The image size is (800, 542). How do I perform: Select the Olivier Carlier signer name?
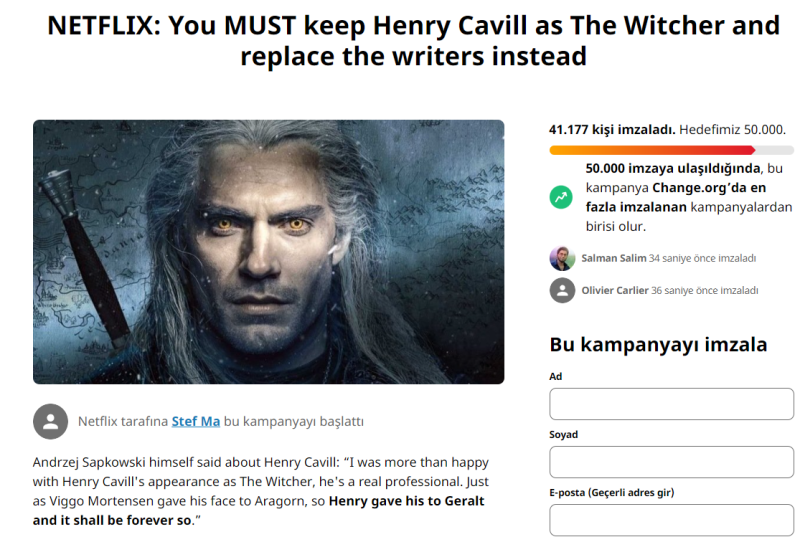point(614,291)
